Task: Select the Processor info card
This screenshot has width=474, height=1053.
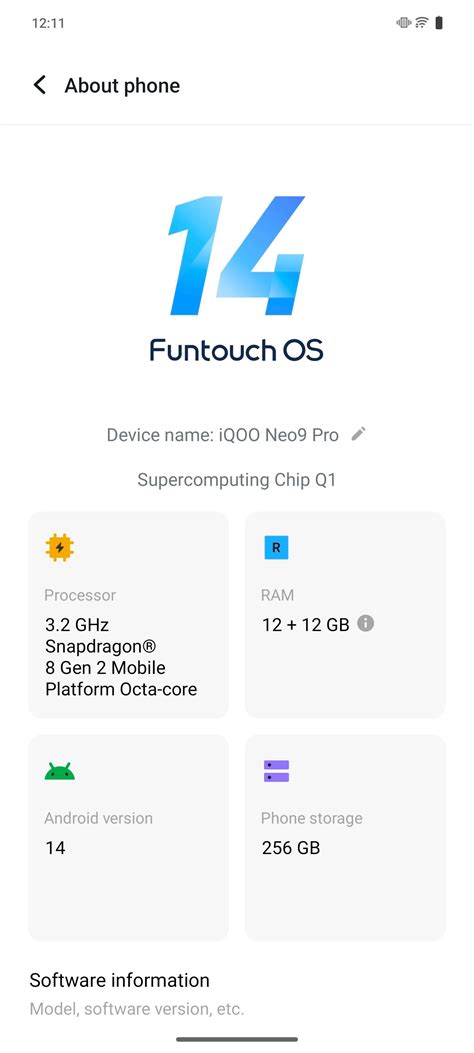Action: [x=128, y=614]
